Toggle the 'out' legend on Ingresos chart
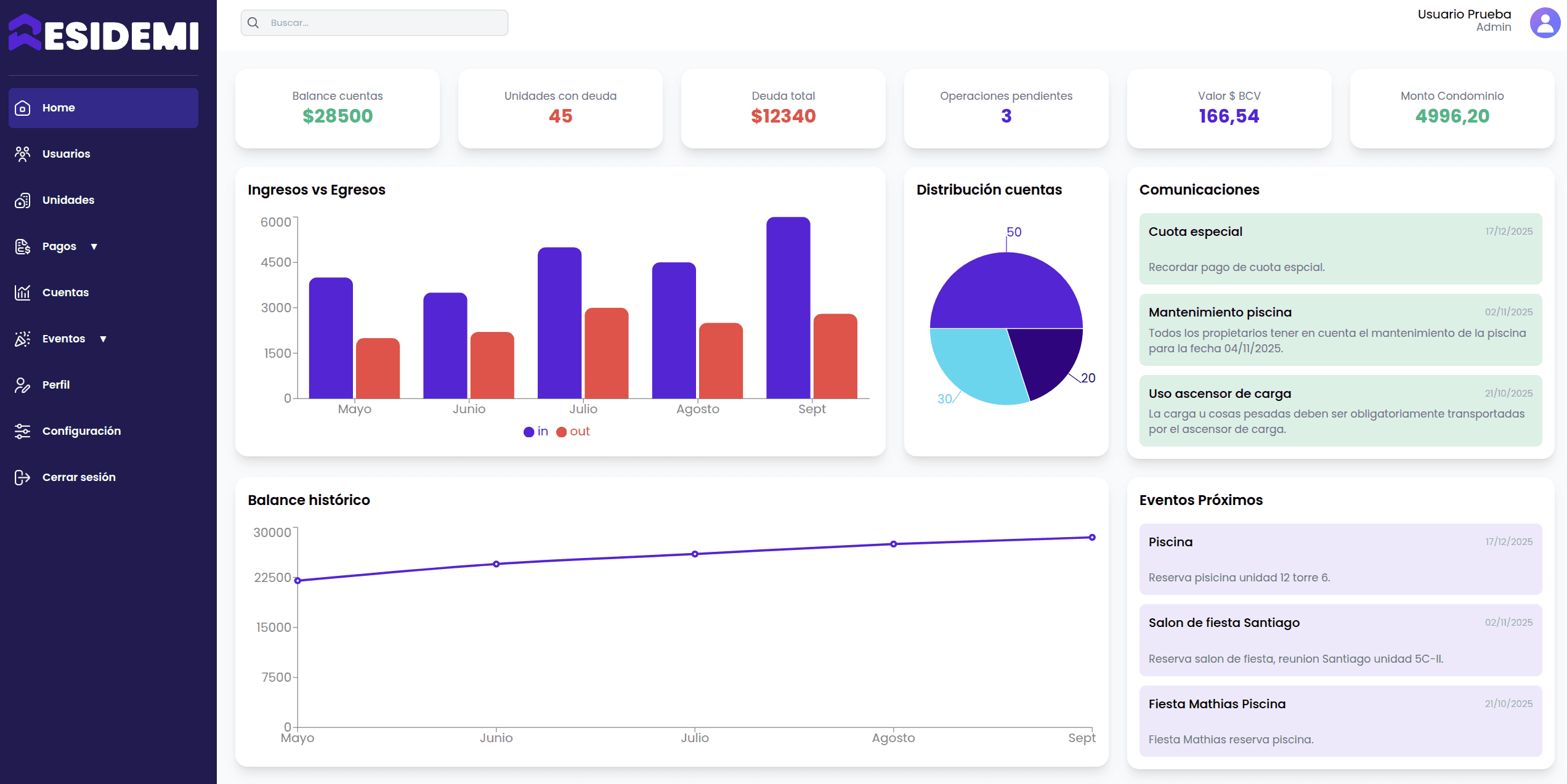 pyautogui.click(x=573, y=431)
